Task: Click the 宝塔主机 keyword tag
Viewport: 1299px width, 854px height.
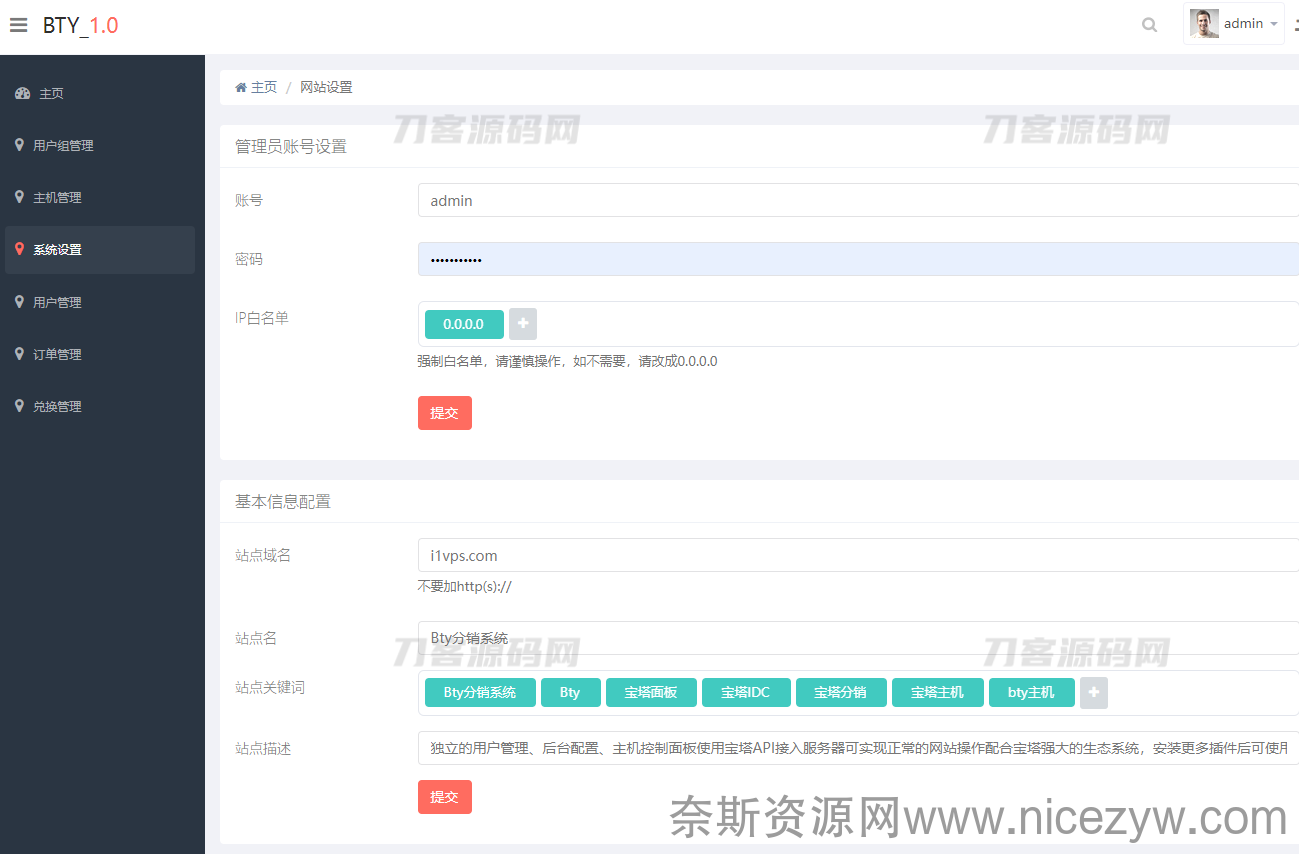Action: [937, 692]
